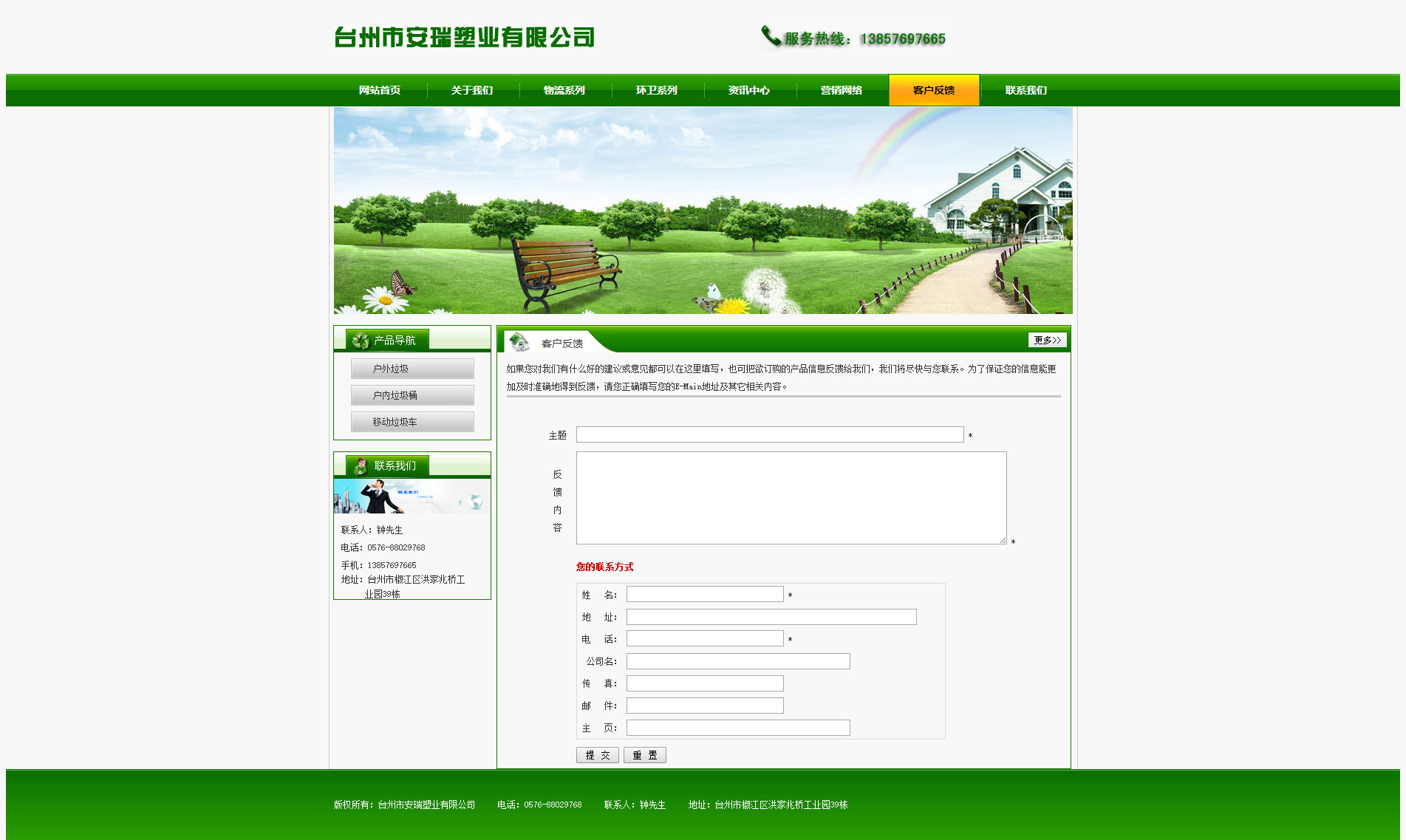The height and width of the screenshot is (840, 1406).
Task: Select 环卫系列 in the navigation bar
Action: [657, 90]
